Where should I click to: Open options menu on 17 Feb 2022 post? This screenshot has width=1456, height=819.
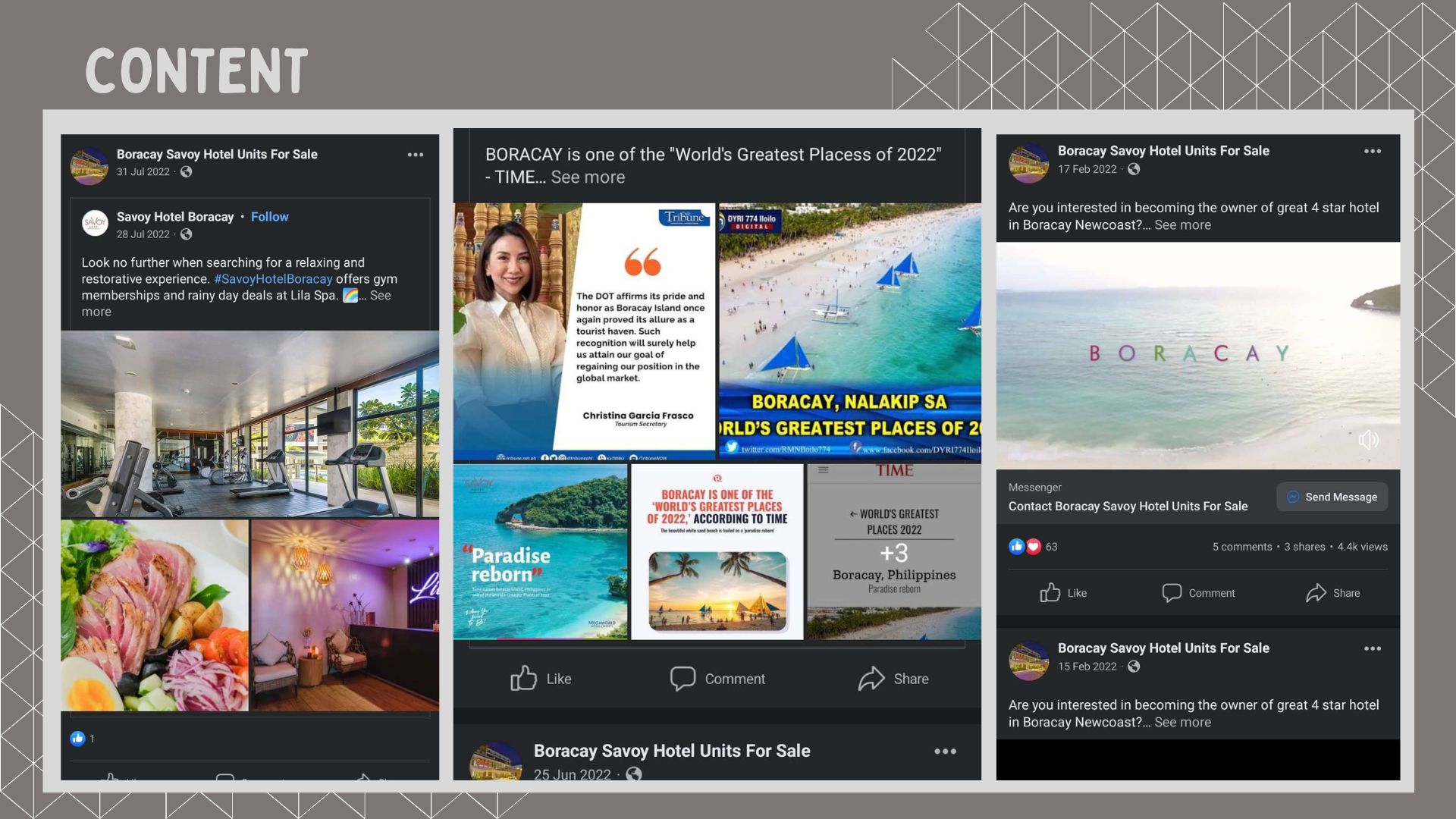click(1372, 151)
